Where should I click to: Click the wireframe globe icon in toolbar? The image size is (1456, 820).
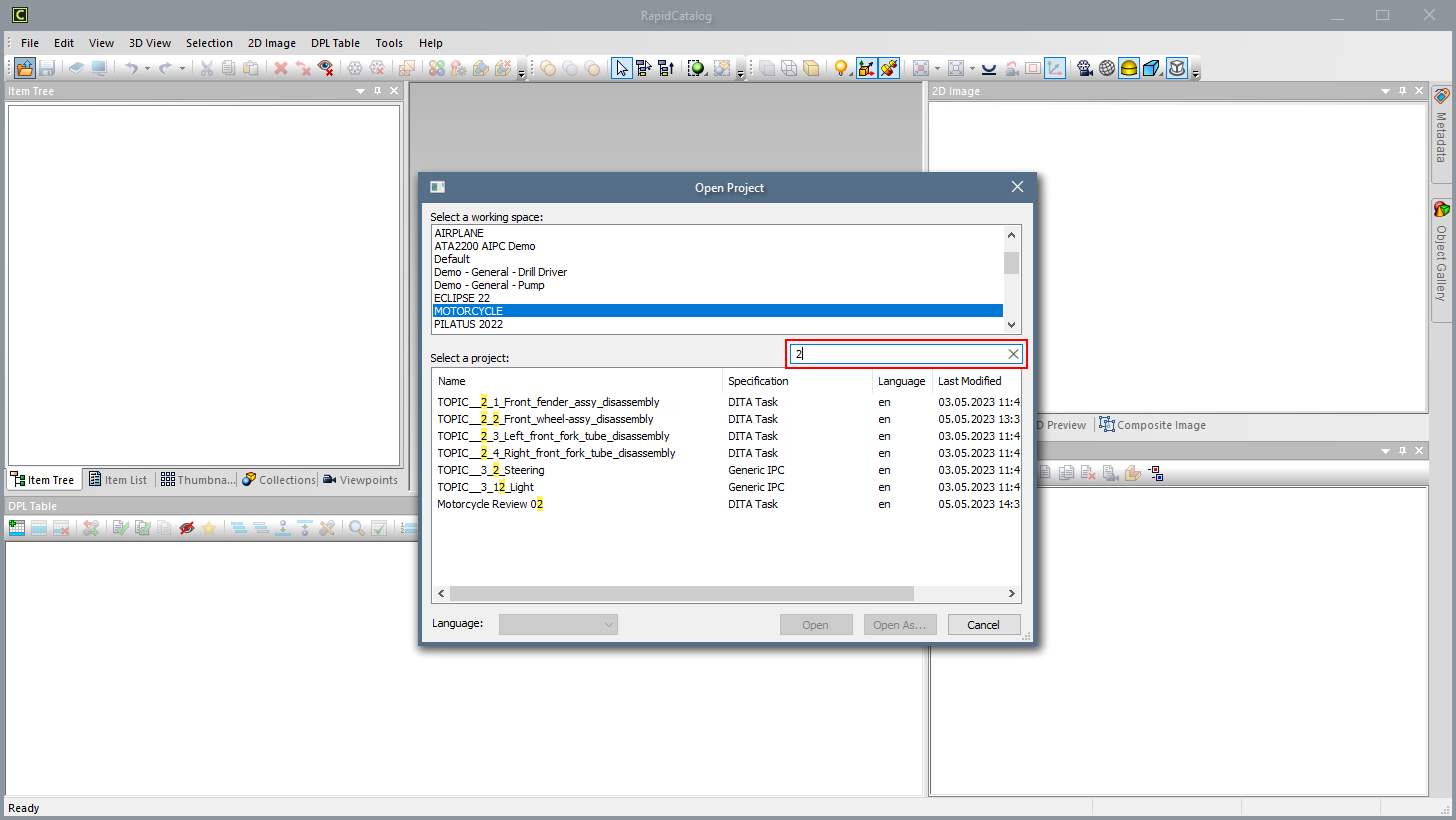coord(1106,68)
